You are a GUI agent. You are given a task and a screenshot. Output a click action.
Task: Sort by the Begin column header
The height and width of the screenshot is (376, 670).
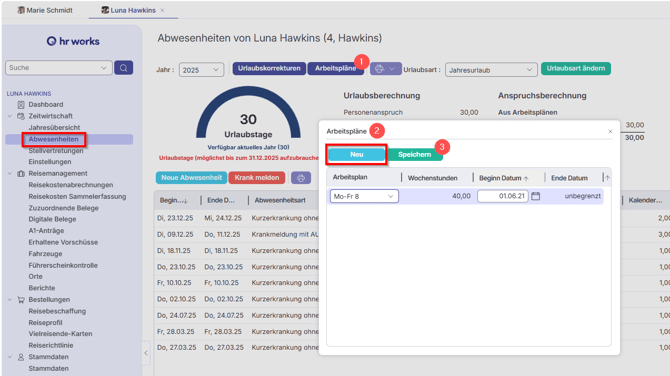click(x=173, y=200)
